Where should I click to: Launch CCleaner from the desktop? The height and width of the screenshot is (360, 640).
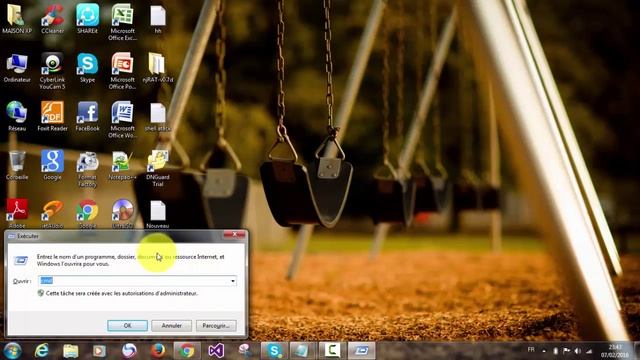pyautogui.click(x=52, y=19)
